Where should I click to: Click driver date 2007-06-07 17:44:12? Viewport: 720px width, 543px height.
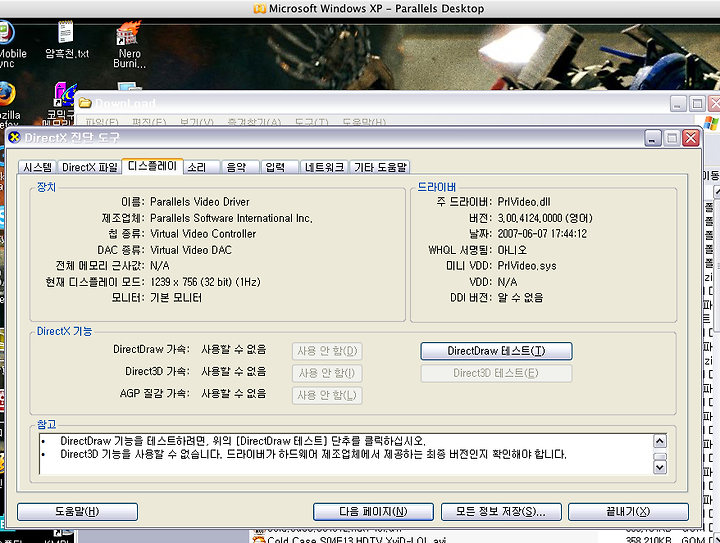coord(542,234)
